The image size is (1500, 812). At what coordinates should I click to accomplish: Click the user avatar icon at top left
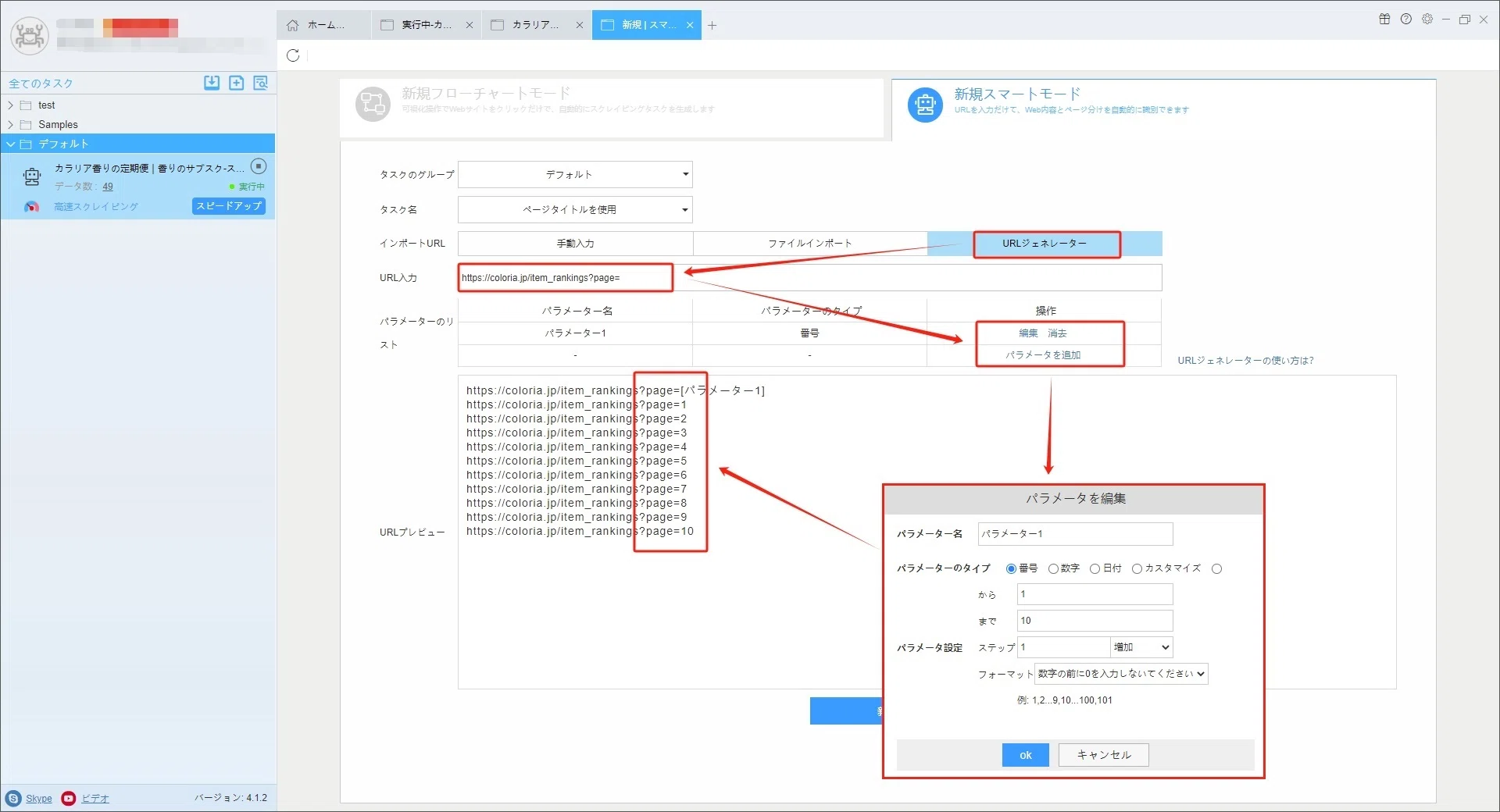click(30, 35)
